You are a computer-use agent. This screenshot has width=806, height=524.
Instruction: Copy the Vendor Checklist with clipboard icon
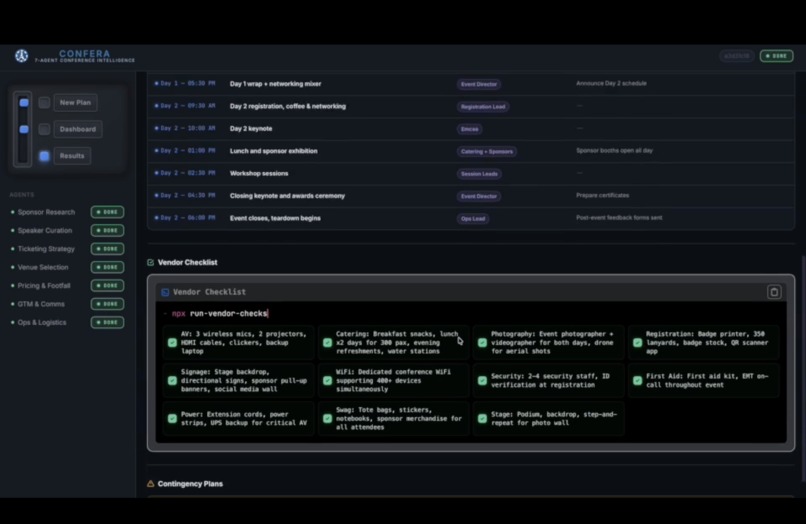pos(774,292)
